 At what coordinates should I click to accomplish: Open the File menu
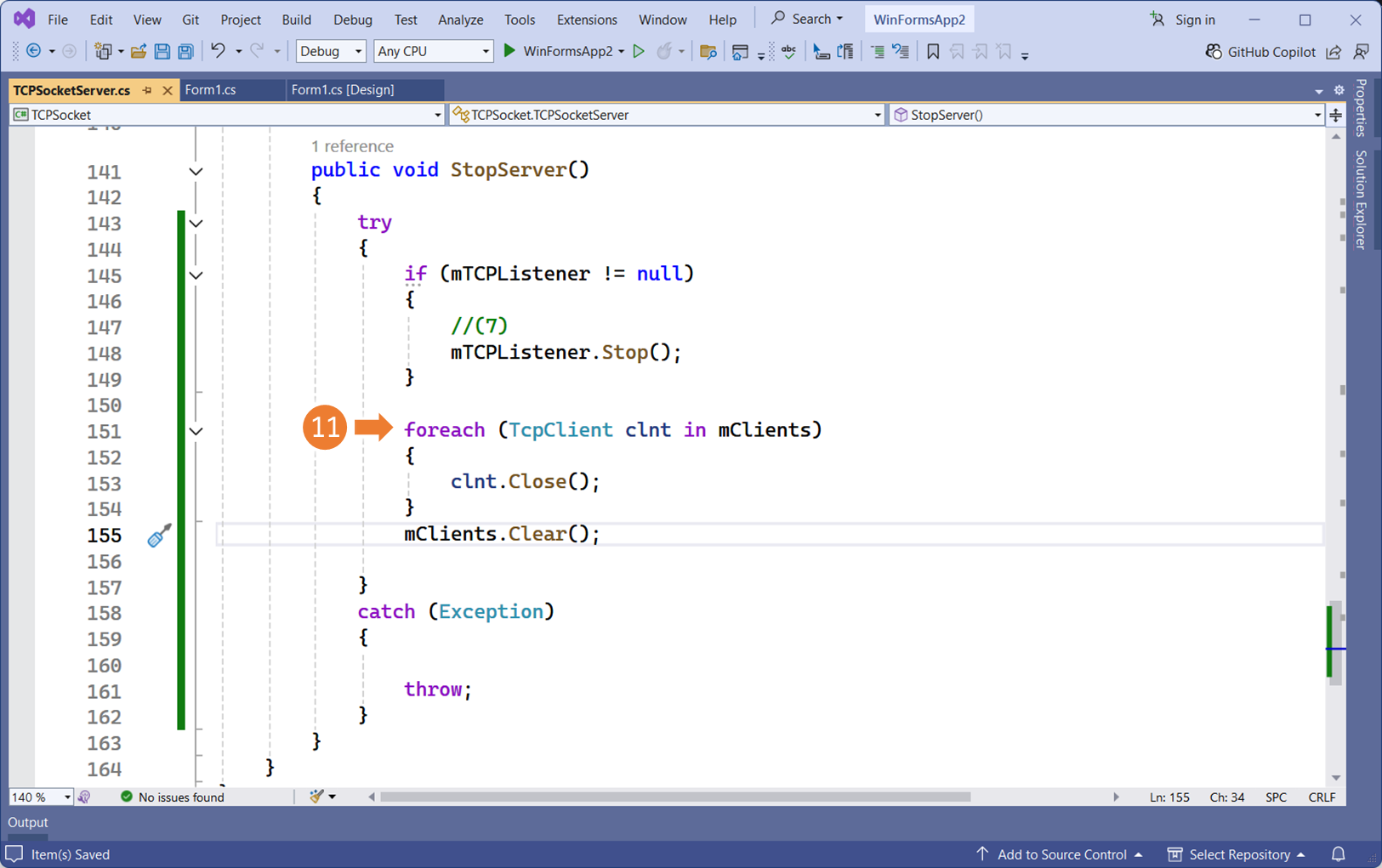tap(58, 20)
